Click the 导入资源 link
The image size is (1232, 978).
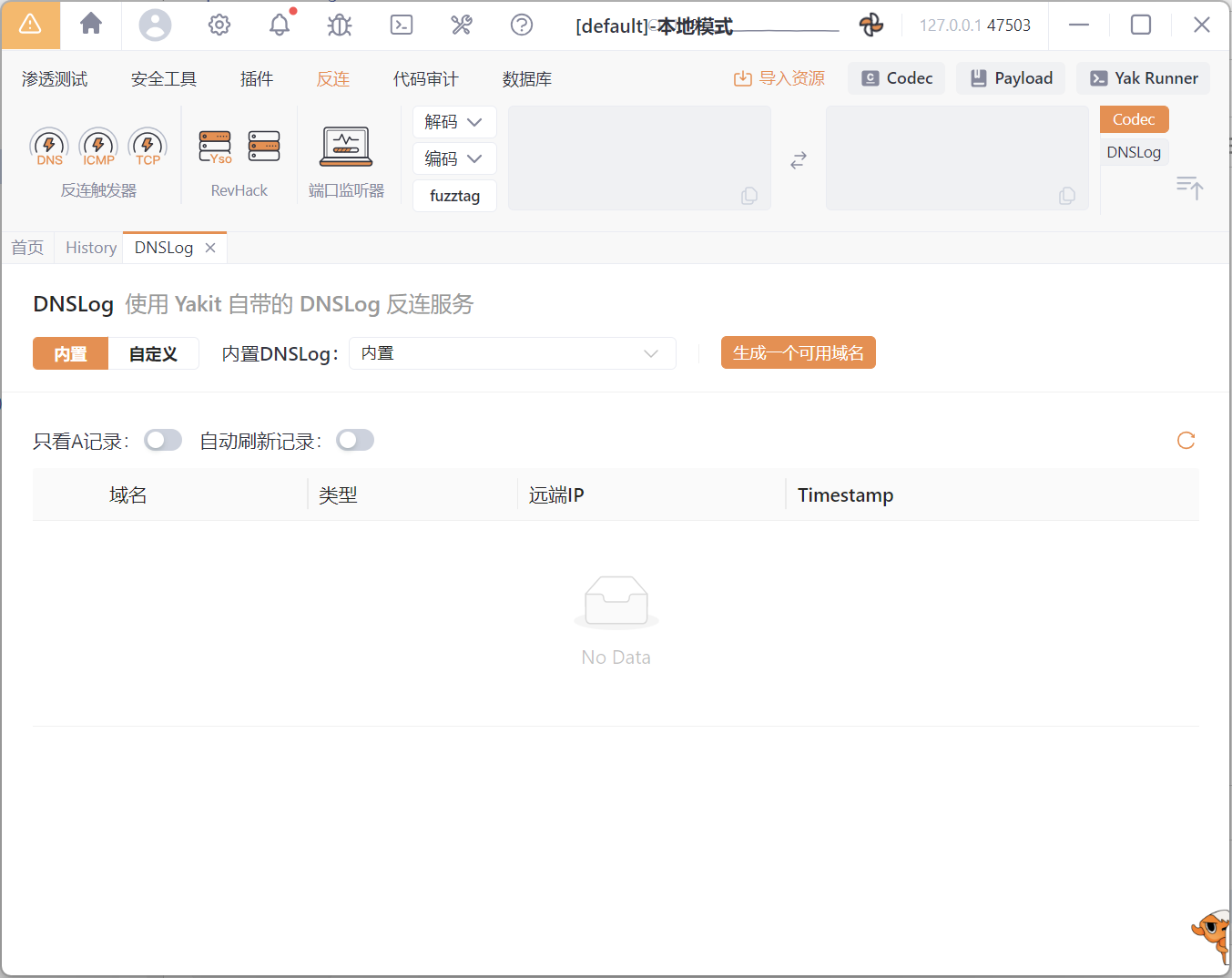[x=779, y=78]
